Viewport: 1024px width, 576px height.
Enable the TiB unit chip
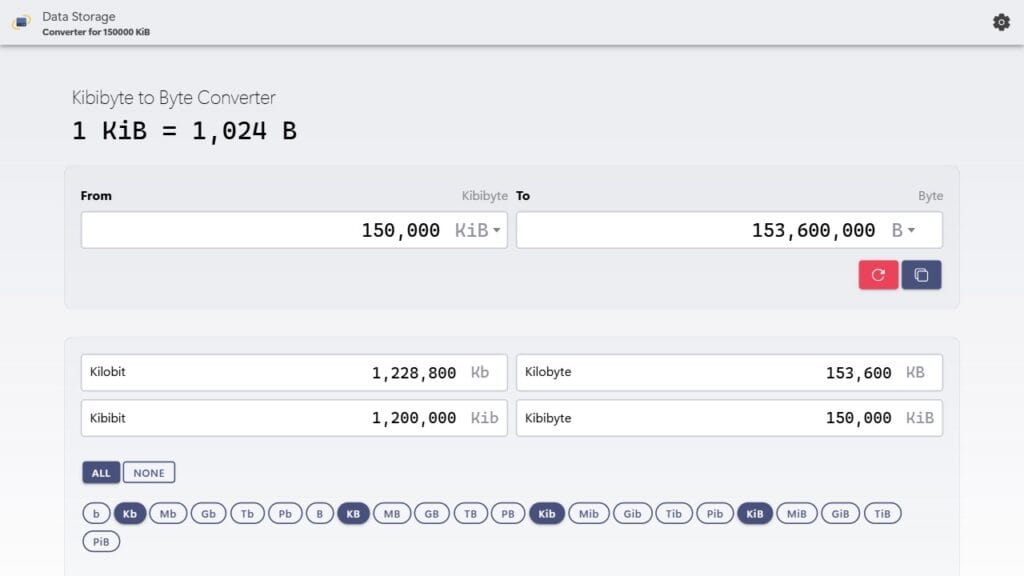tap(882, 514)
